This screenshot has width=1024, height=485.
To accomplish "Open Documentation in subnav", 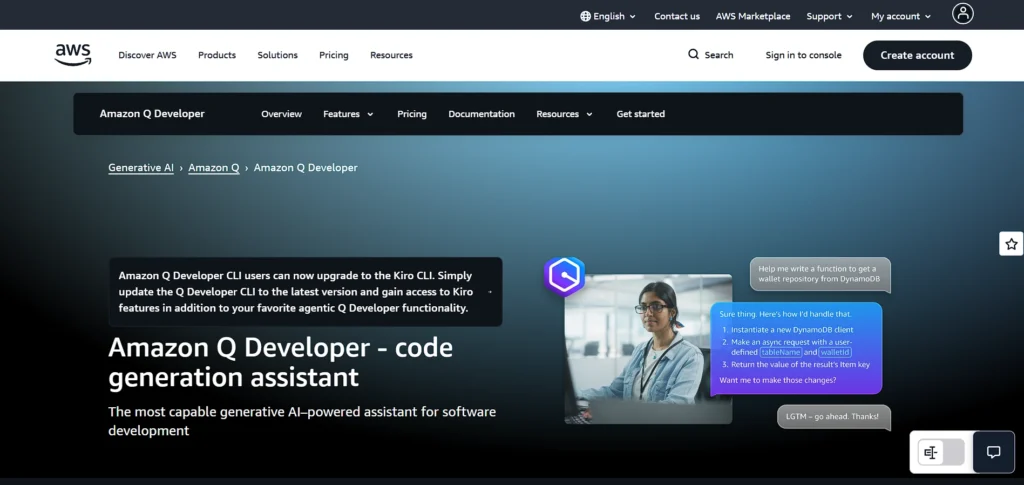I will [481, 114].
